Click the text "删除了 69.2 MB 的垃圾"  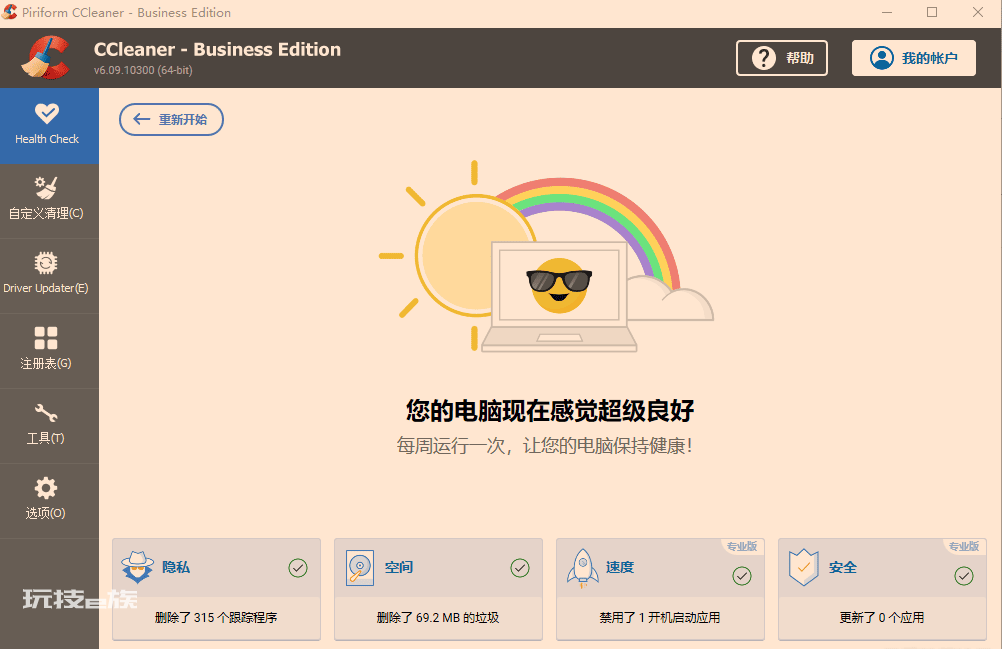(x=438, y=618)
